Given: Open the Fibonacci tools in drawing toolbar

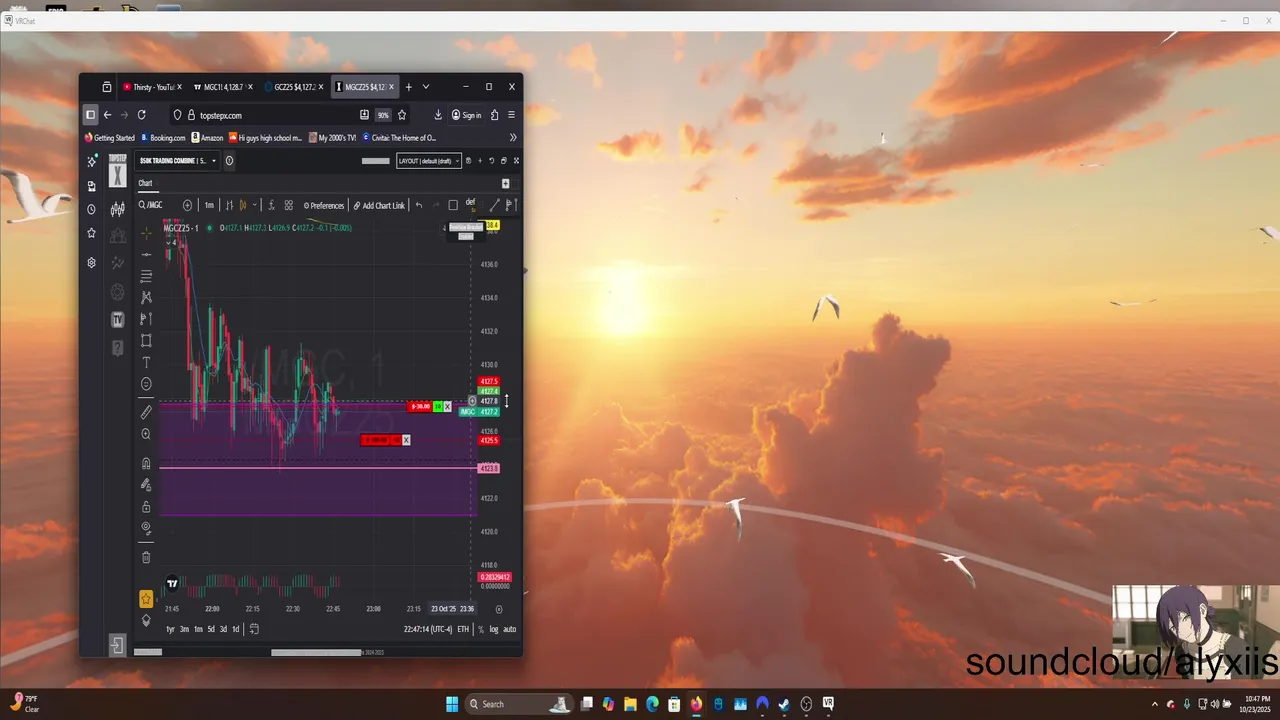Looking at the screenshot, I should pos(146,276).
